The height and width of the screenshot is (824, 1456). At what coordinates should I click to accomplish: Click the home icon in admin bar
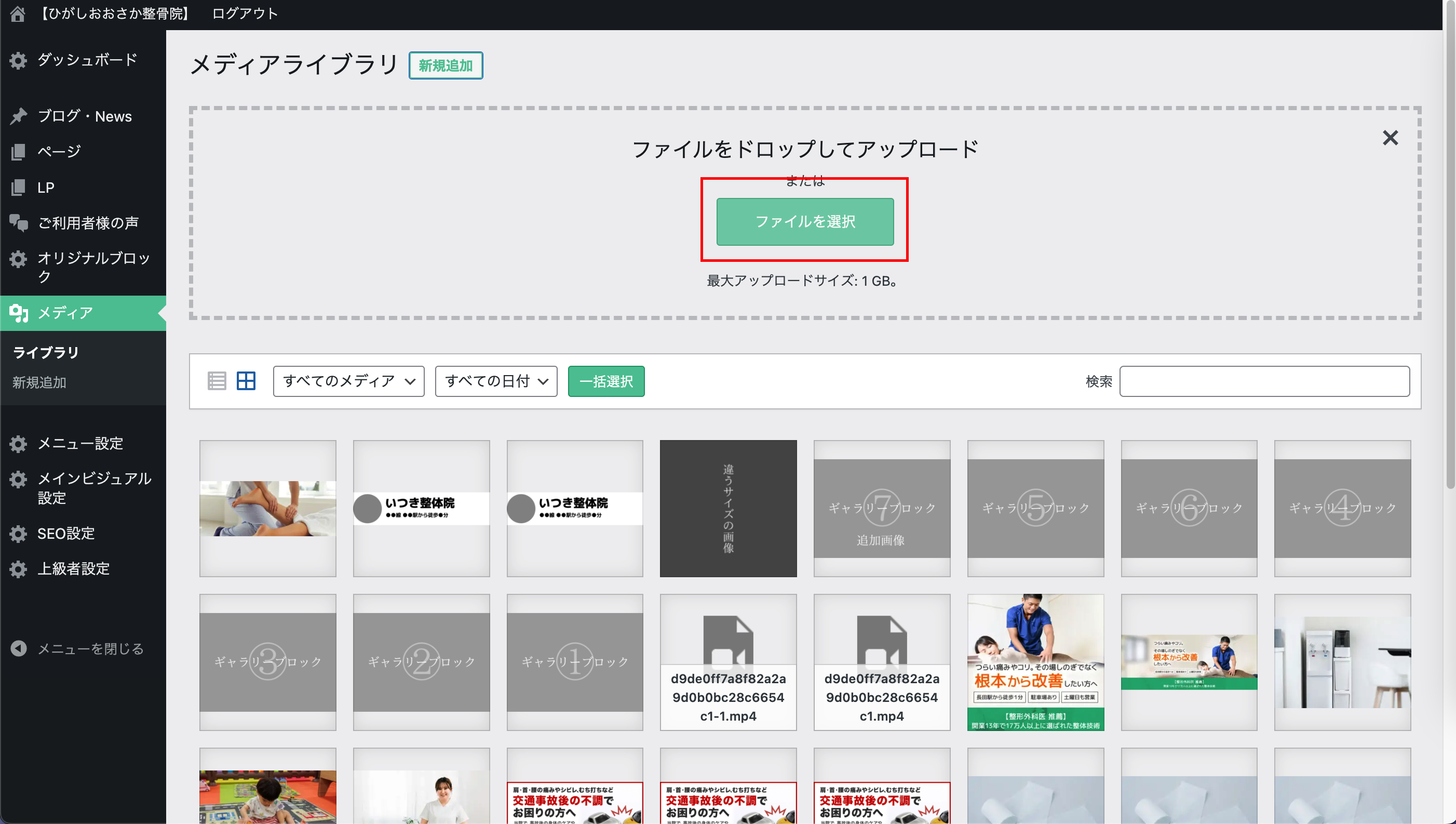[18, 13]
